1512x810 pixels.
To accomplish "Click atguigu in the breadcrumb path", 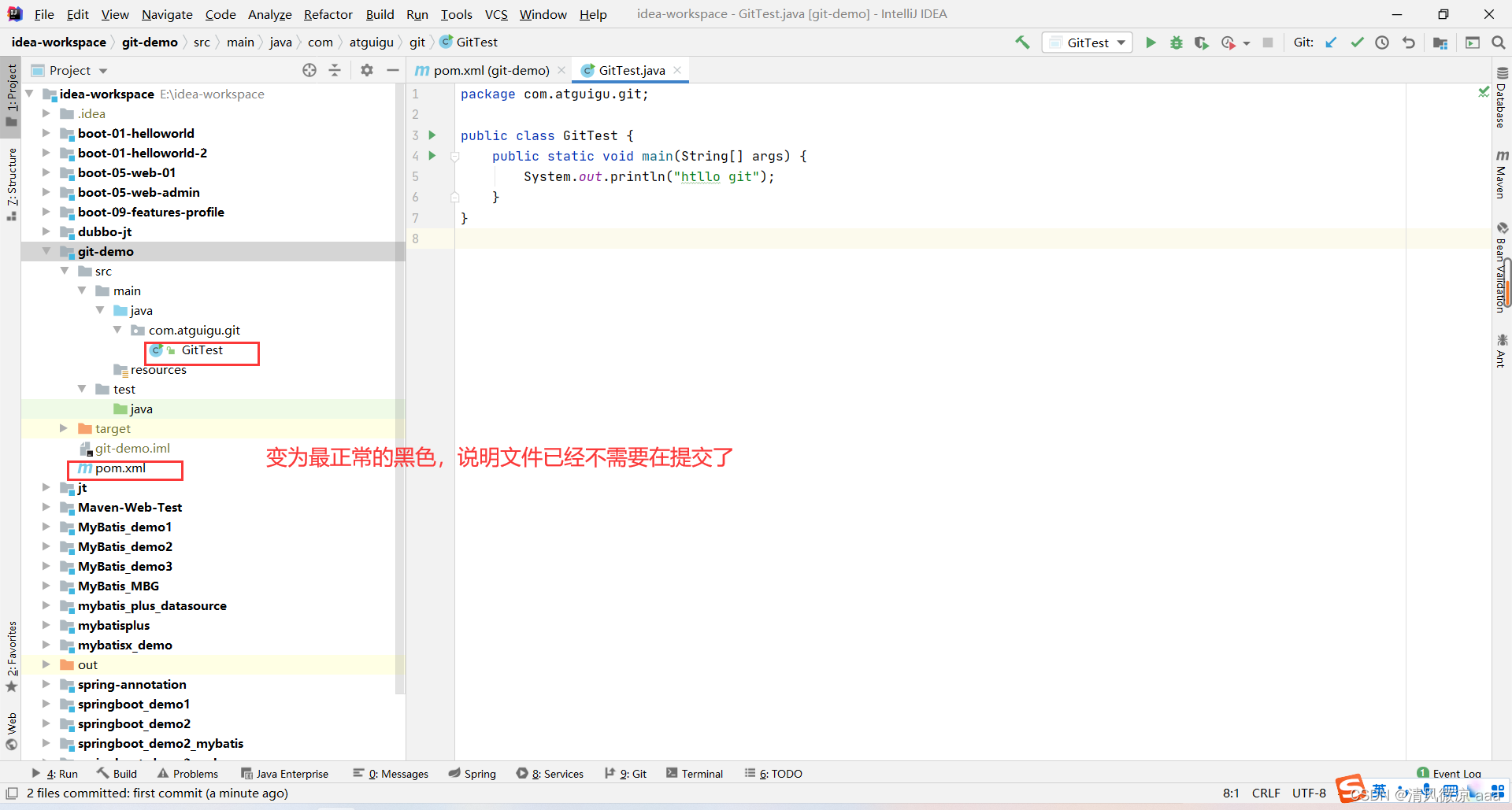I will tap(371, 43).
